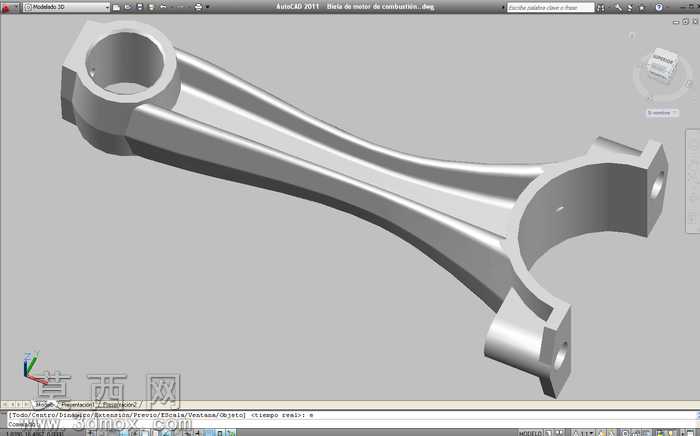
Task: Minimize the drawing viewport window
Action: click(x=676, y=22)
